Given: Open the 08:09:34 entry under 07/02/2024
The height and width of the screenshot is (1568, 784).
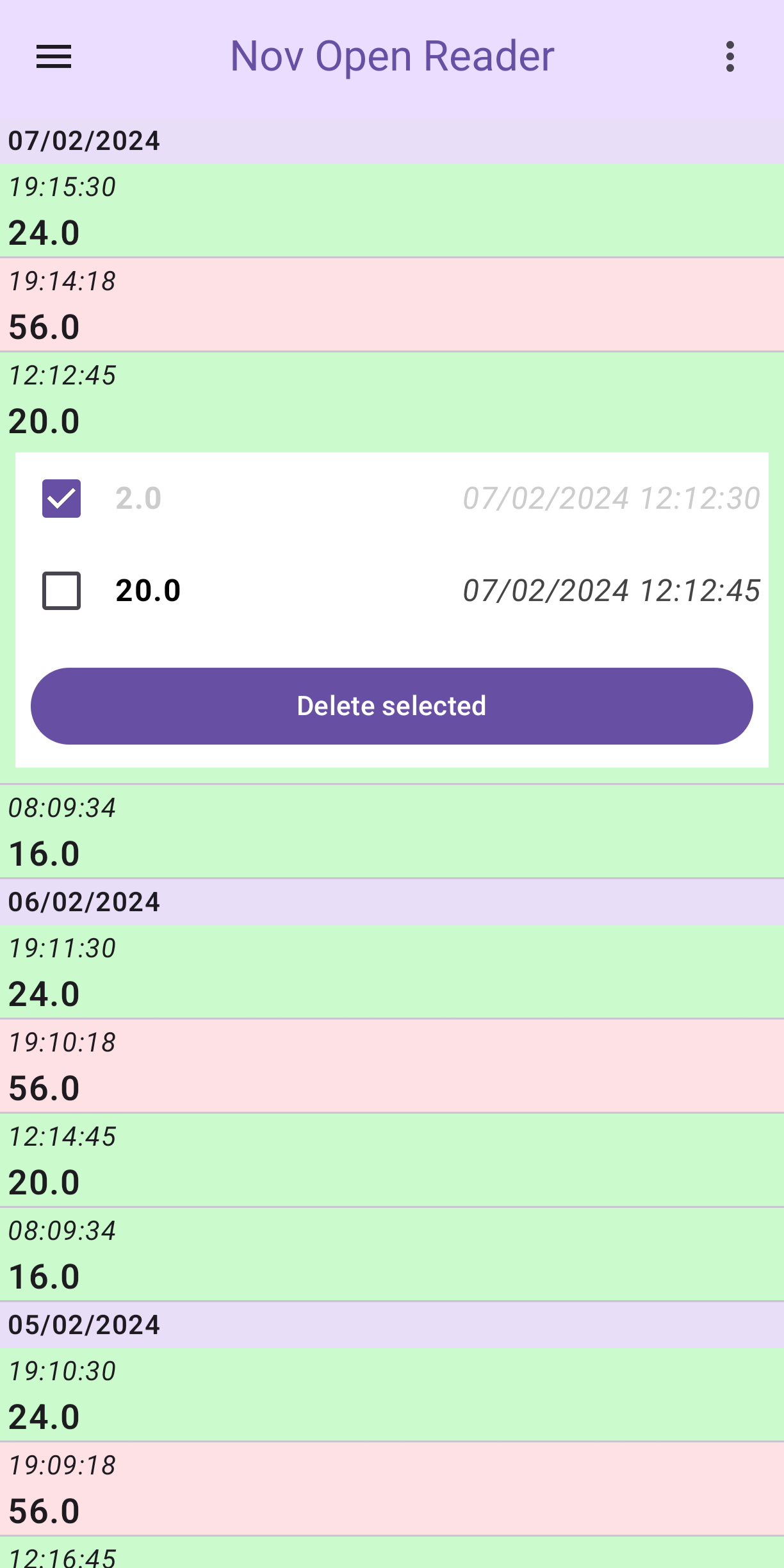Looking at the screenshot, I should tap(391, 832).
